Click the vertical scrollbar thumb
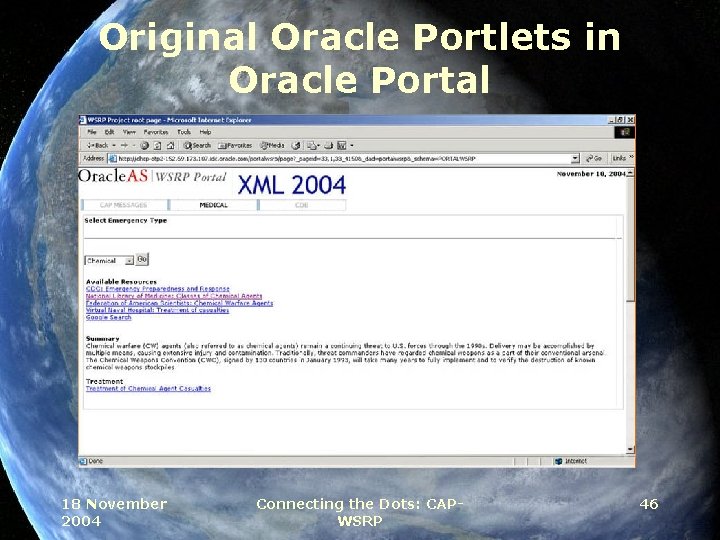This screenshot has width=720, height=540. pyautogui.click(x=630, y=239)
